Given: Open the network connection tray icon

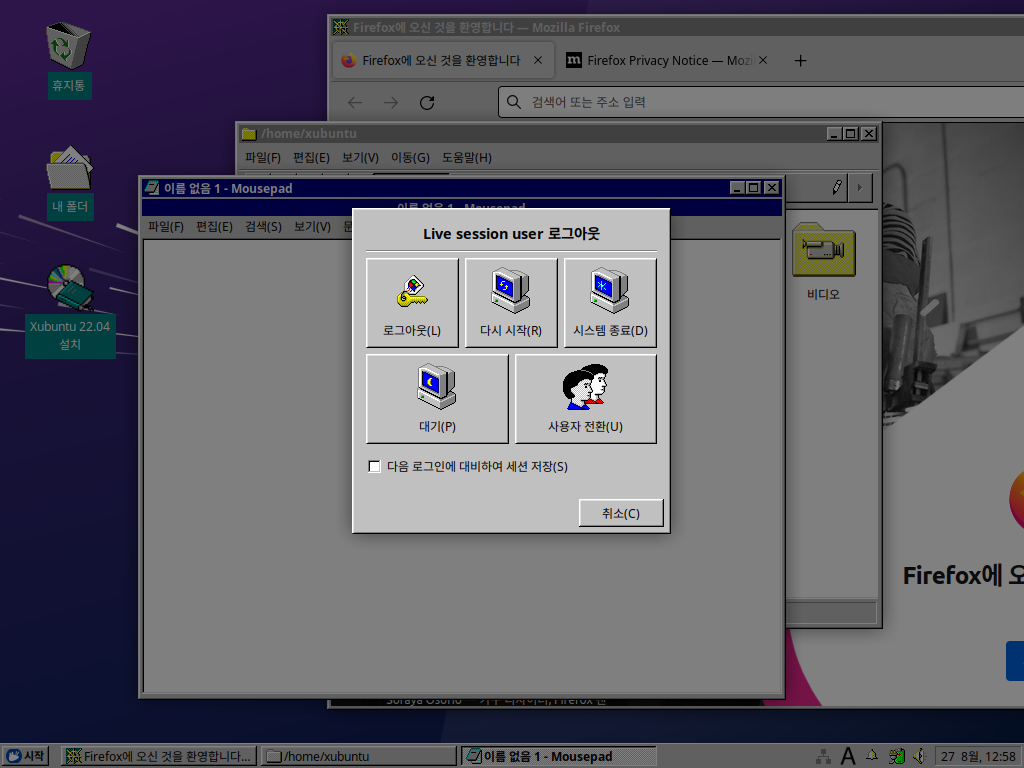Looking at the screenshot, I should click(x=824, y=756).
